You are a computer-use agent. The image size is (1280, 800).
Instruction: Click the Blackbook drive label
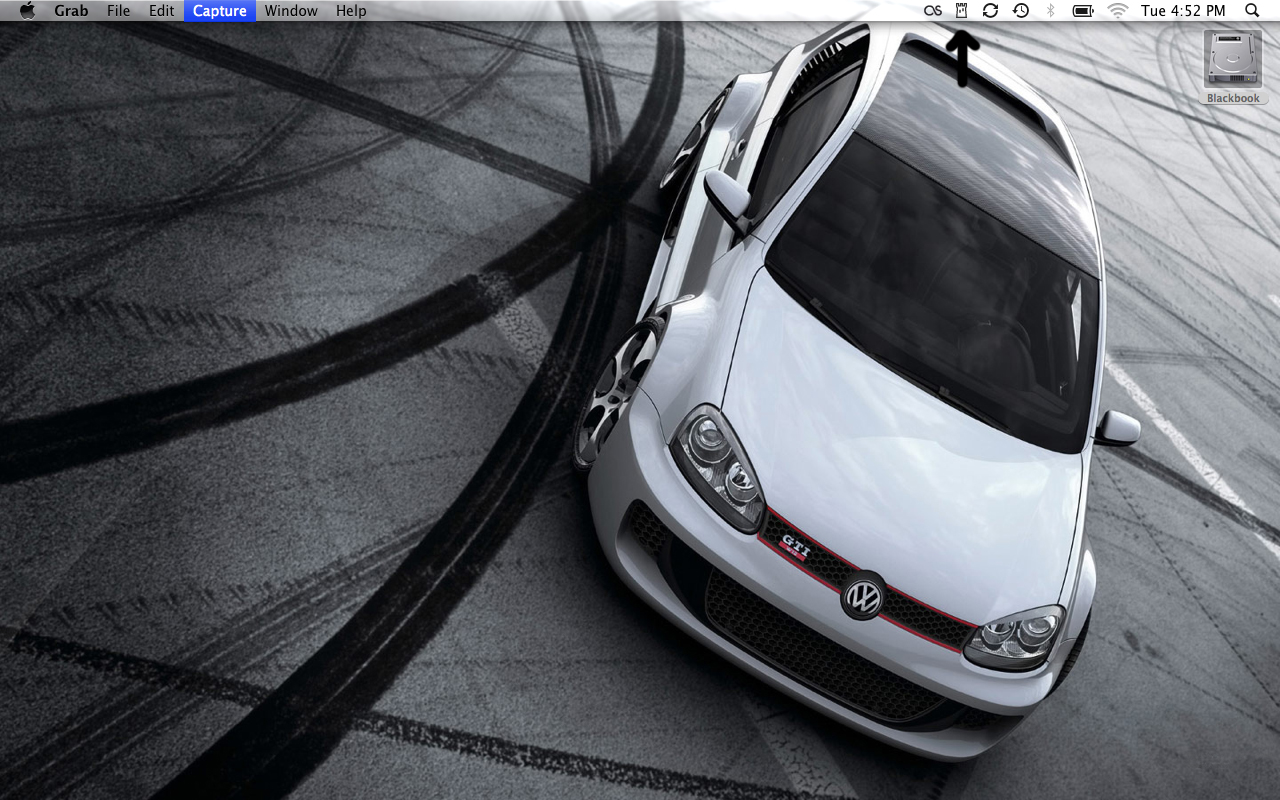(x=1233, y=98)
